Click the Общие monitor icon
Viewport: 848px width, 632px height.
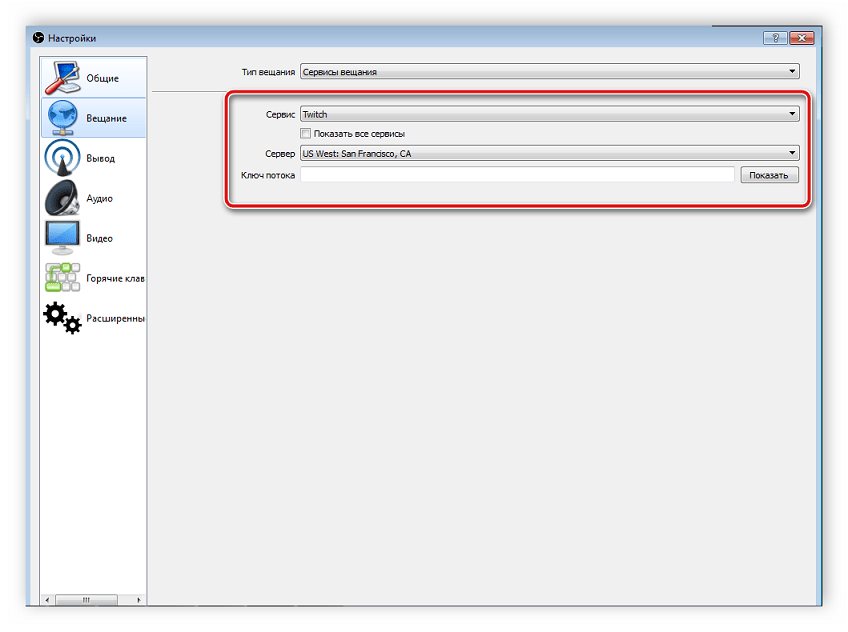click(62, 78)
